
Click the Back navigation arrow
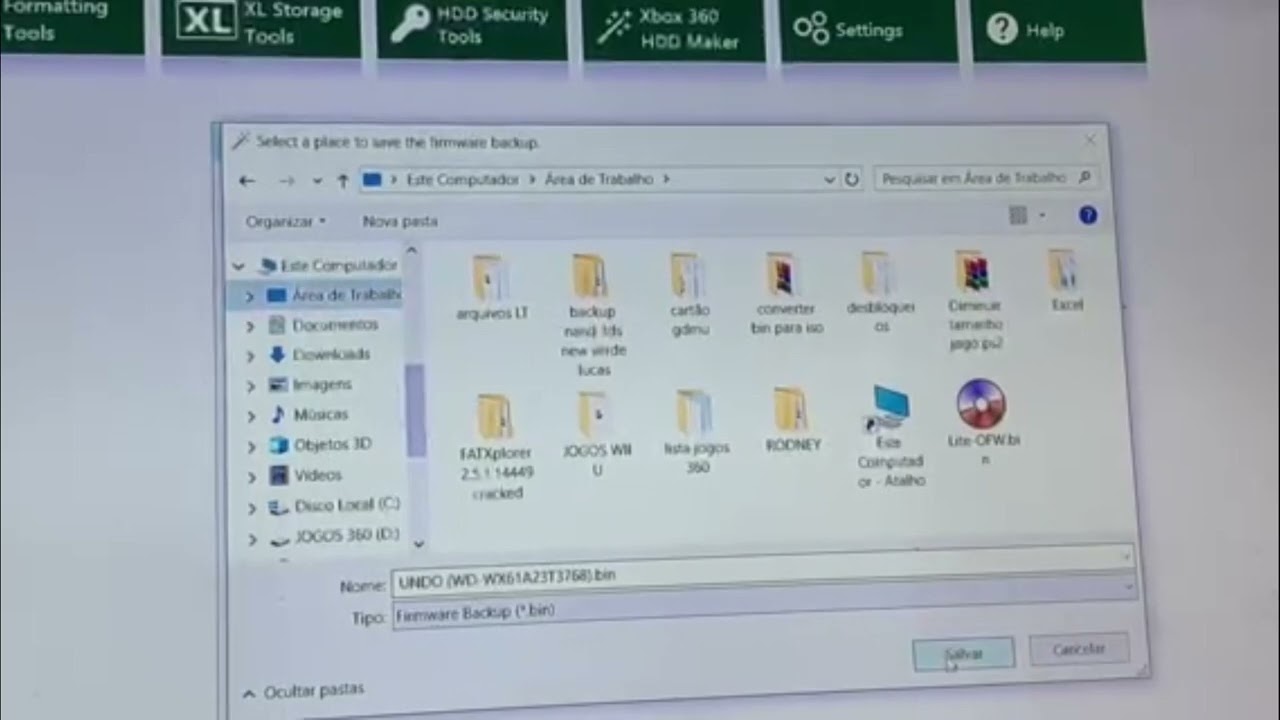click(247, 181)
